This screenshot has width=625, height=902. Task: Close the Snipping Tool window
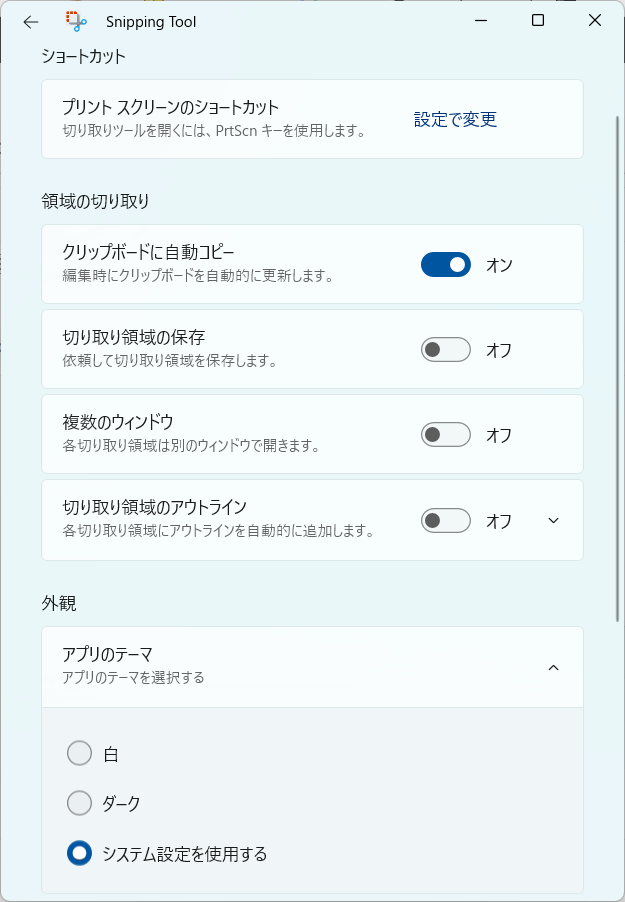(594, 21)
